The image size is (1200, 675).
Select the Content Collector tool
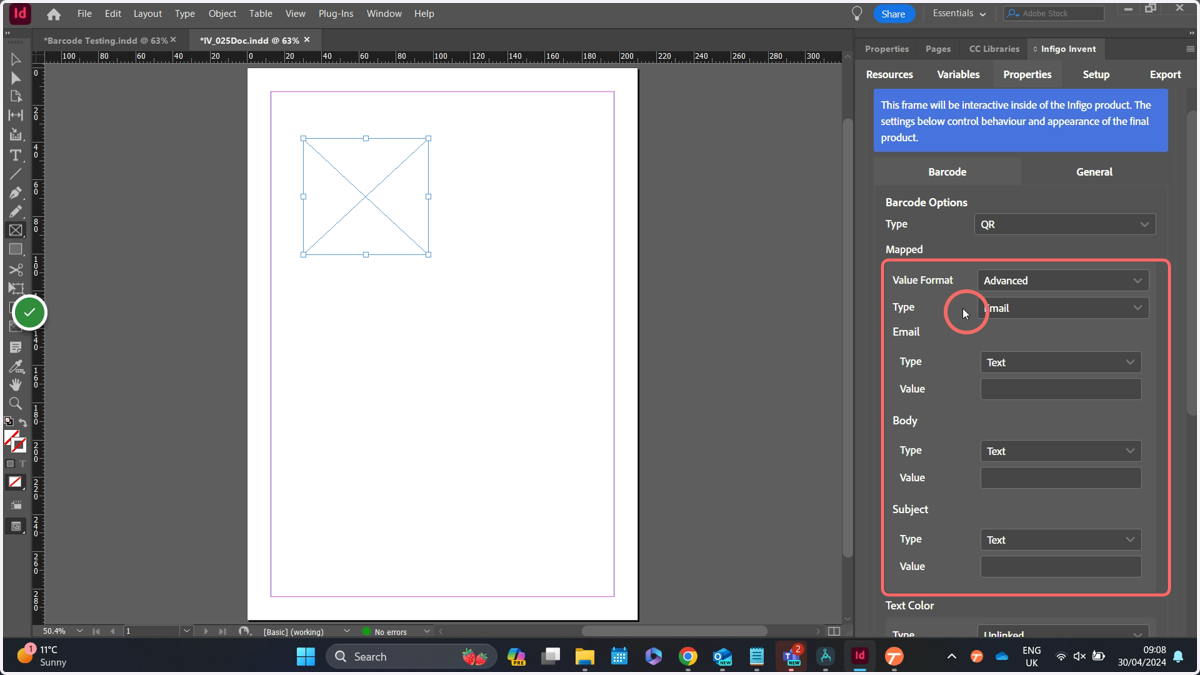(x=16, y=135)
